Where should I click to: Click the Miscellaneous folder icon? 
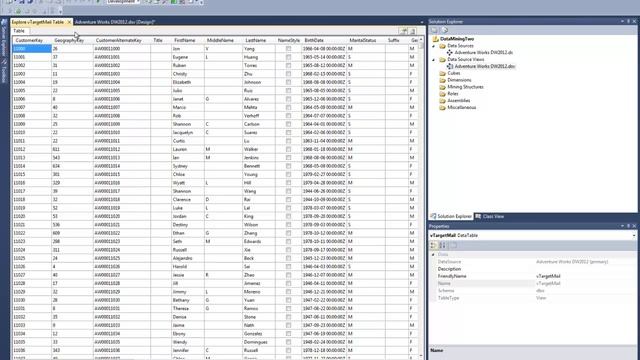coord(442,108)
